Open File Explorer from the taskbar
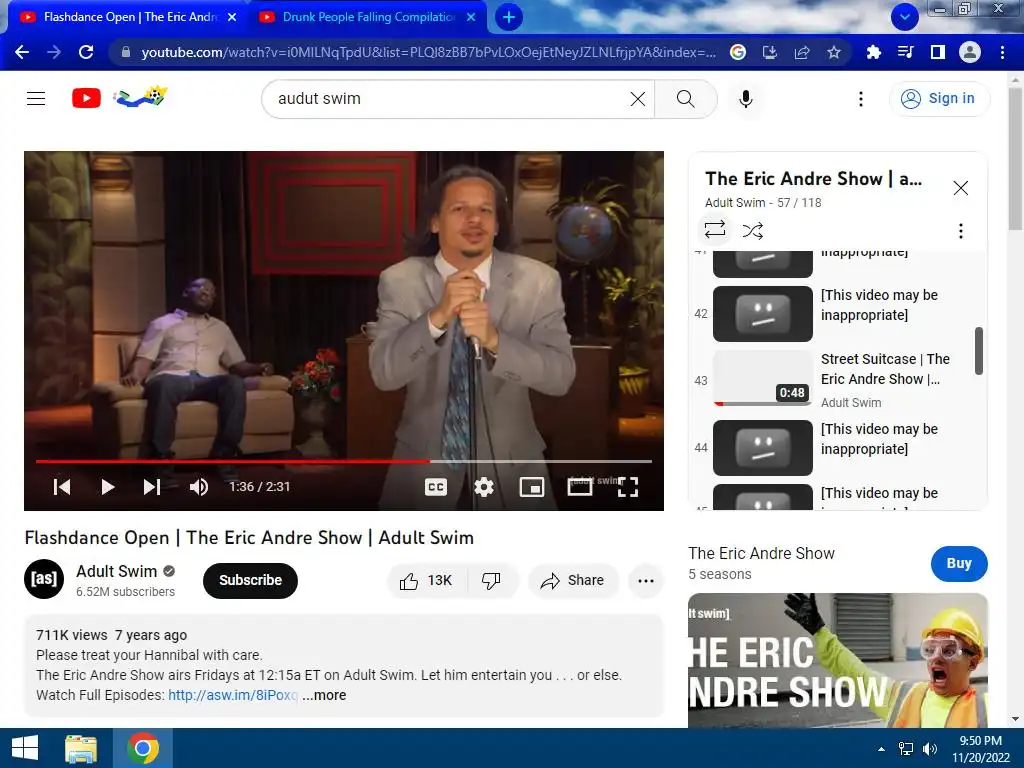 pyautogui.click(x=81, y=748)
